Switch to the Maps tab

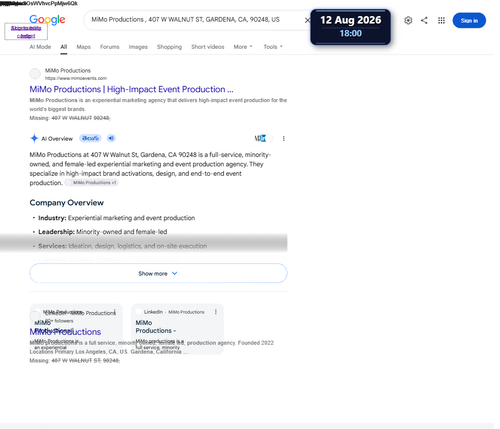point(83,47)
